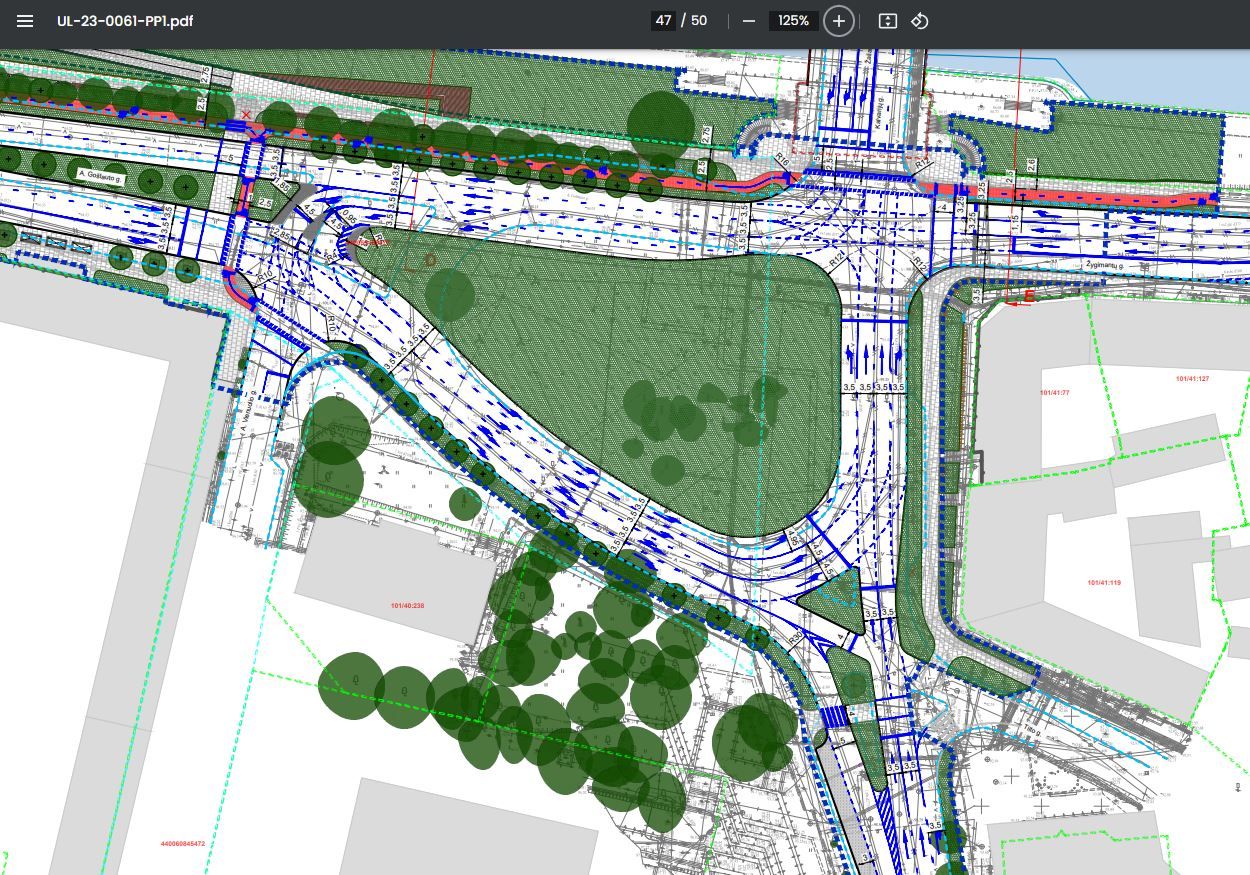Click the page number field showing 47
1250x875 pixels.
click(664, 21)
